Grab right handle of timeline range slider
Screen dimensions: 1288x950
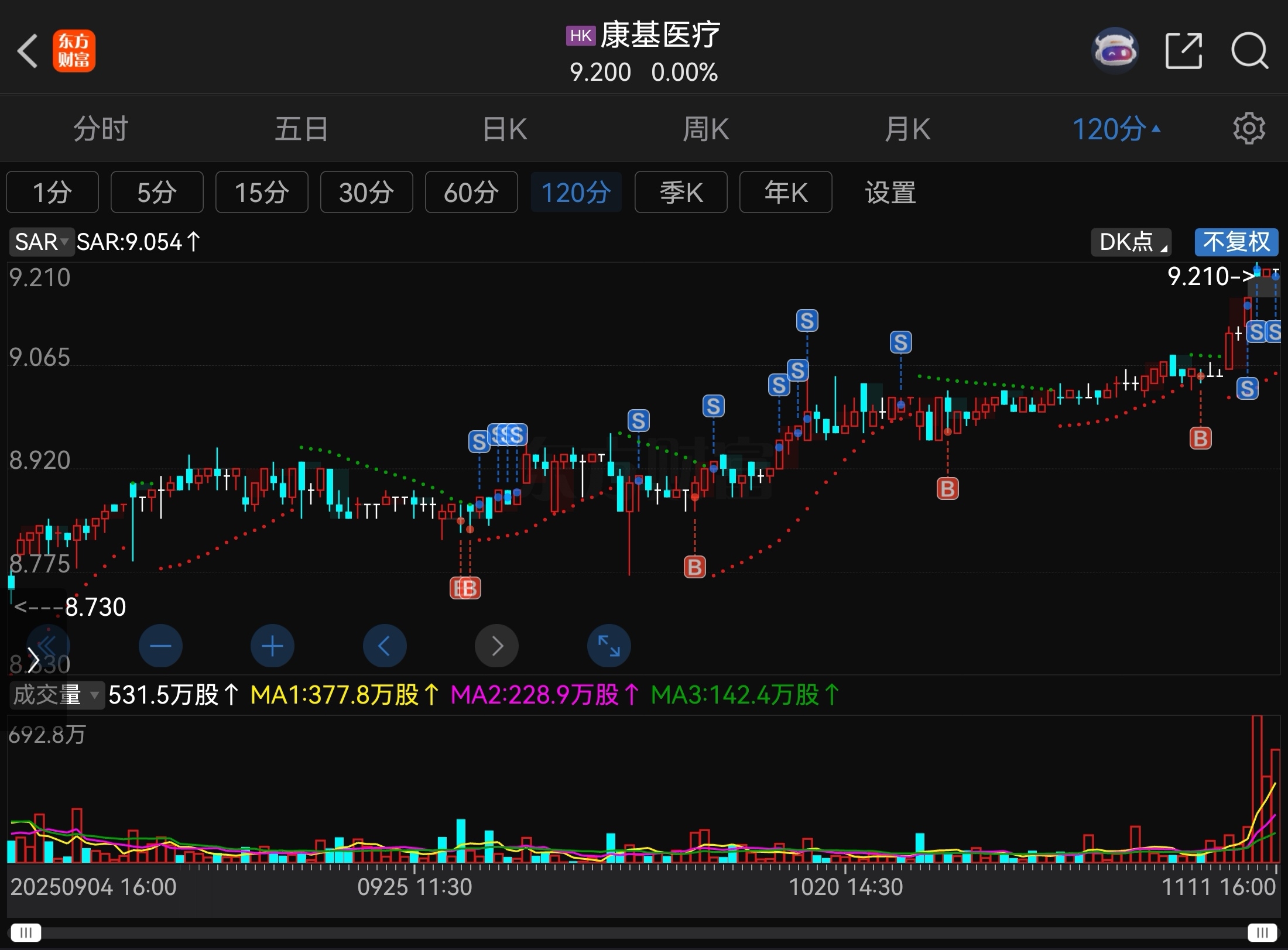1262,932
